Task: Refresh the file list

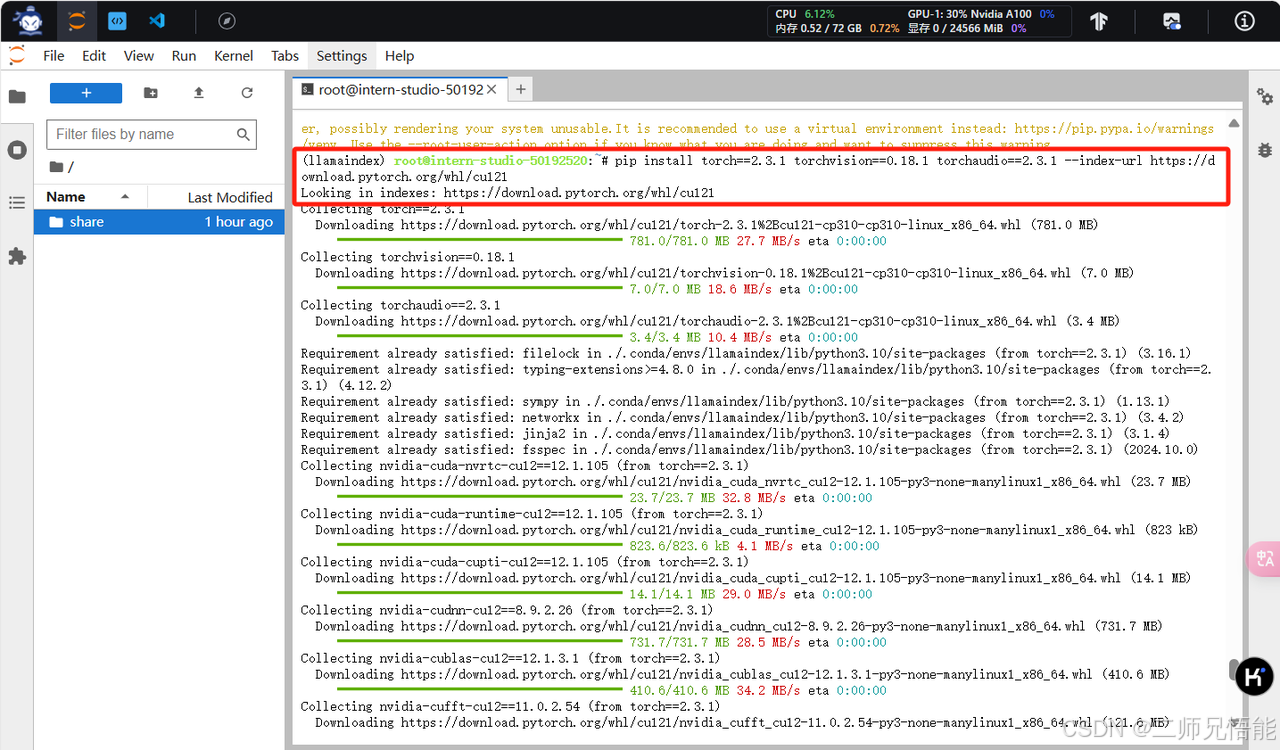Action: (247, 93)
